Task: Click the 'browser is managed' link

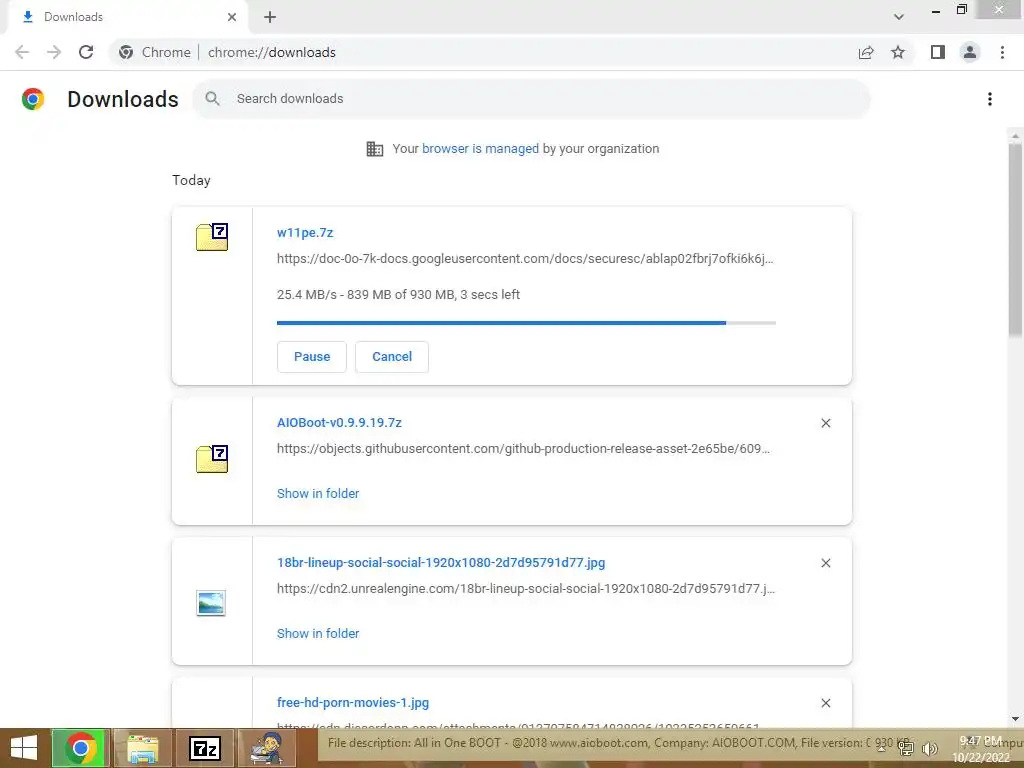Action: tap(480, 148)
